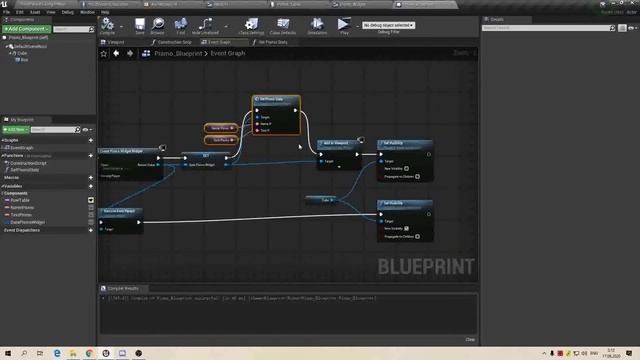The width and height of the screenshot is (640, 360).
Task: Collapse the Variables section
Action: click(x=2, y=186)
